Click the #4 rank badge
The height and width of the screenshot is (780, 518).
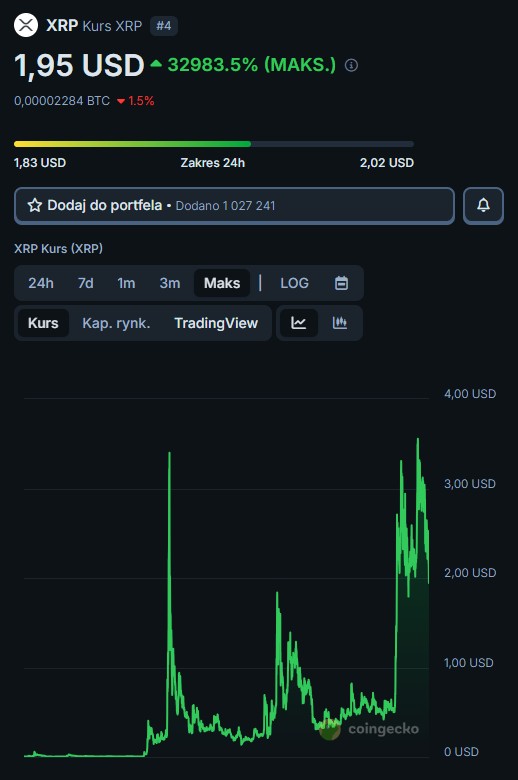click(x=164, y=25)
